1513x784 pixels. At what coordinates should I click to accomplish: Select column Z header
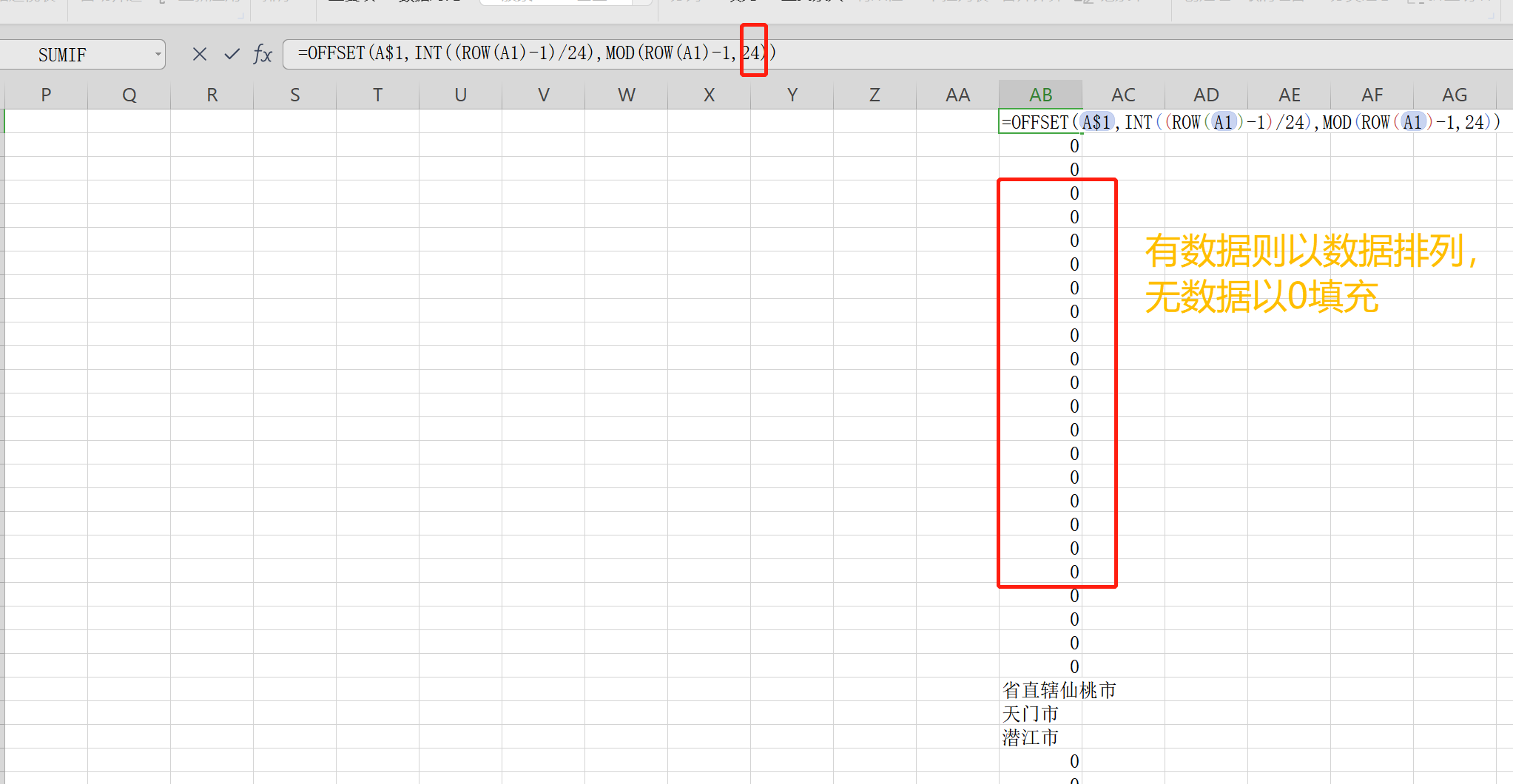point(875,95)
